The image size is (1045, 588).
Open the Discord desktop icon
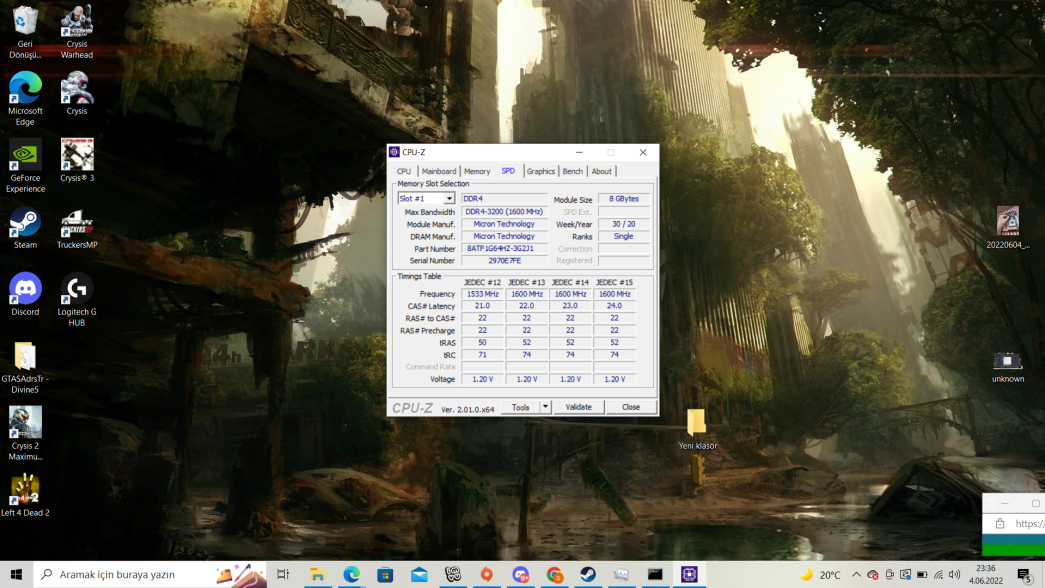point(25,290)
